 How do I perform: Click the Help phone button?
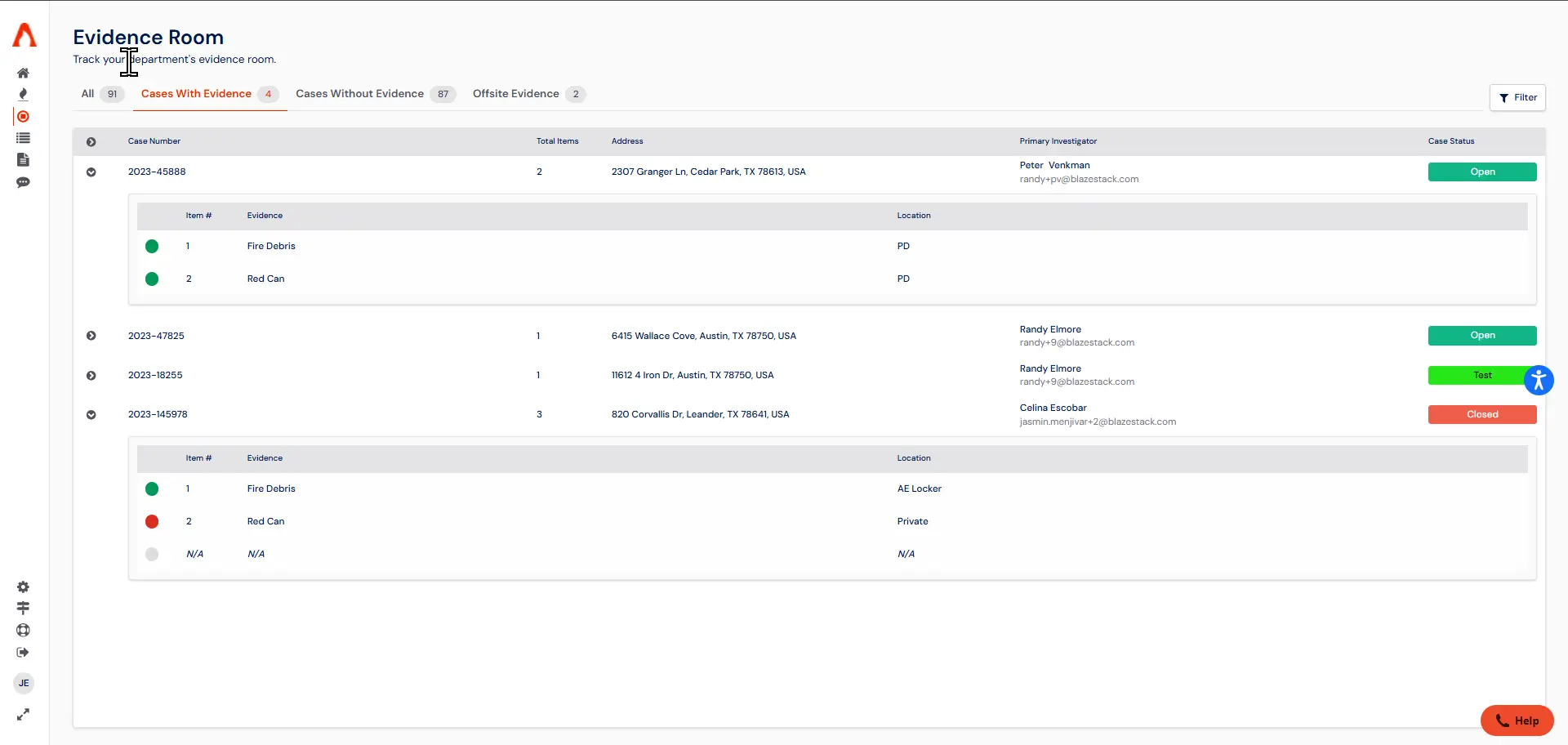pos(1517,720)
